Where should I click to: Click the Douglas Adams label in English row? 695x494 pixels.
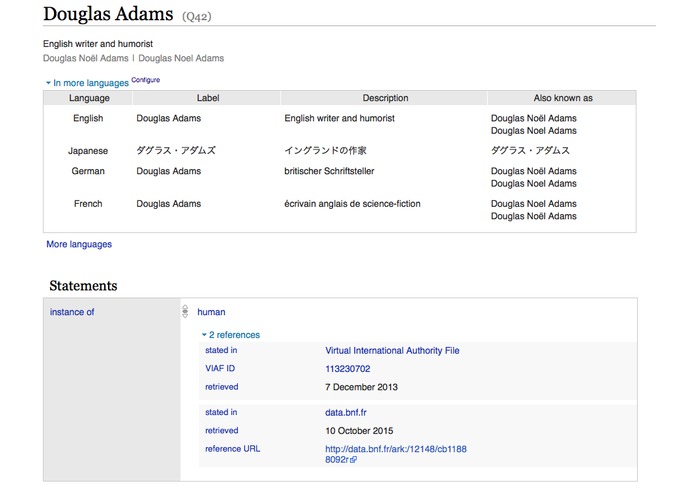click(168, 118)
